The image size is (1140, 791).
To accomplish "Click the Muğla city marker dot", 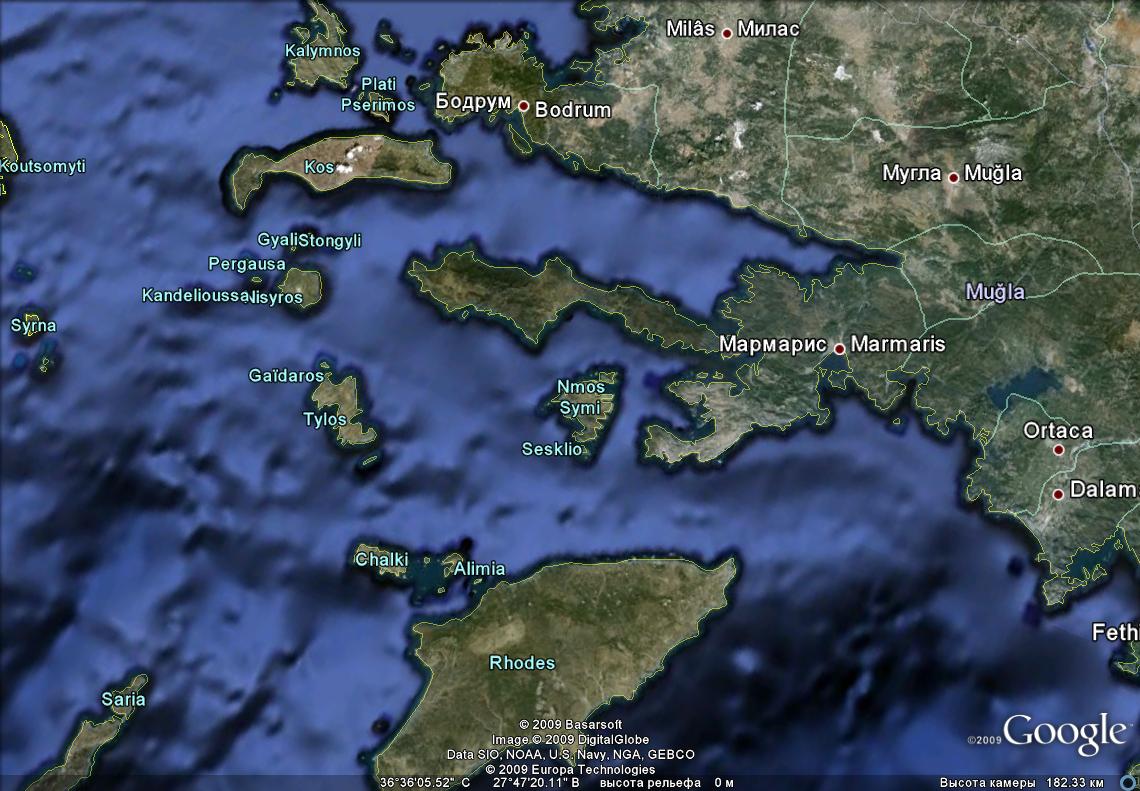I will click(x=954, y=178).
